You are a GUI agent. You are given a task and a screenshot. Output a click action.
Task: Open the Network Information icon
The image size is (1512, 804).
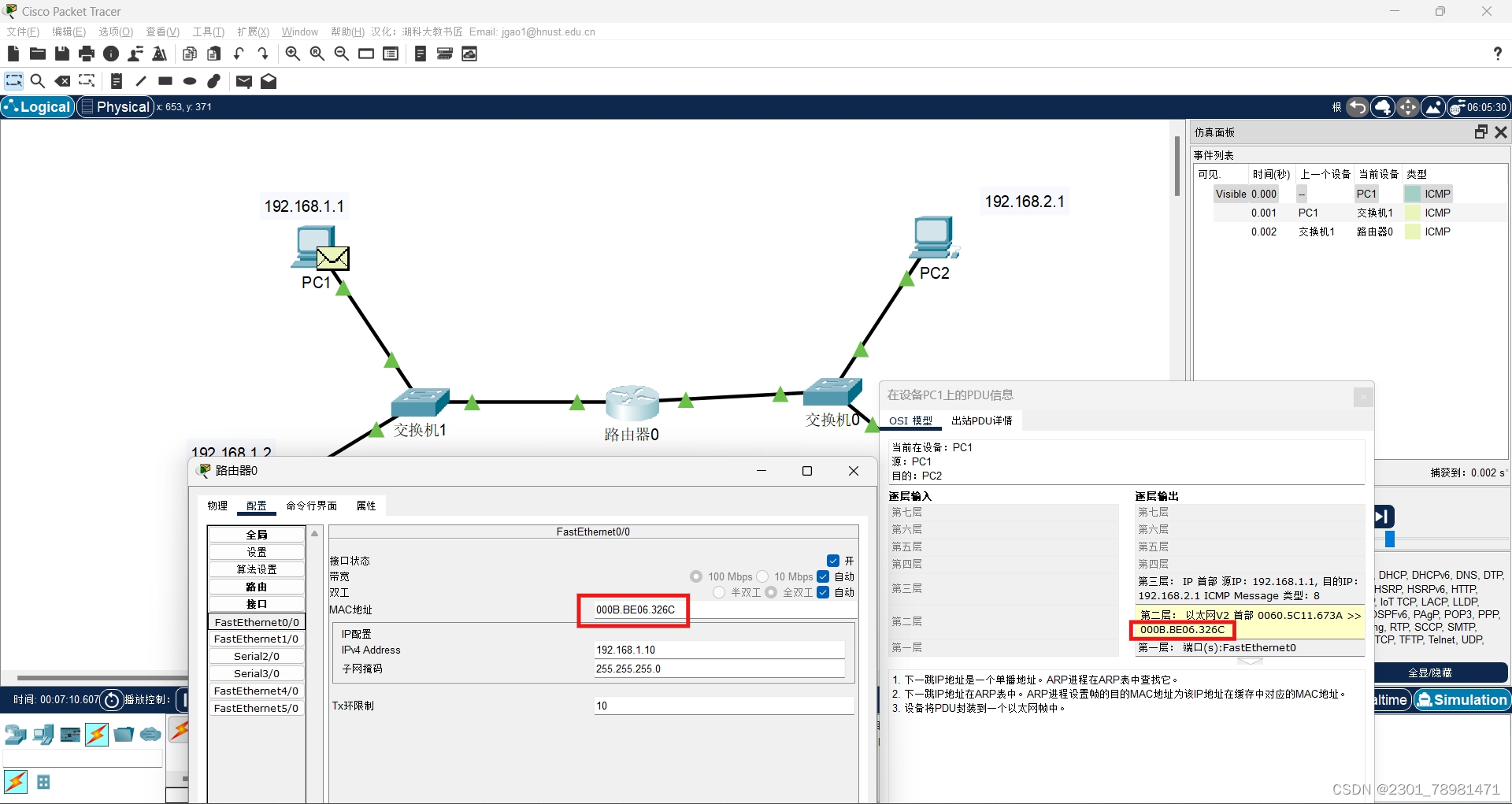tap(111, 54)
